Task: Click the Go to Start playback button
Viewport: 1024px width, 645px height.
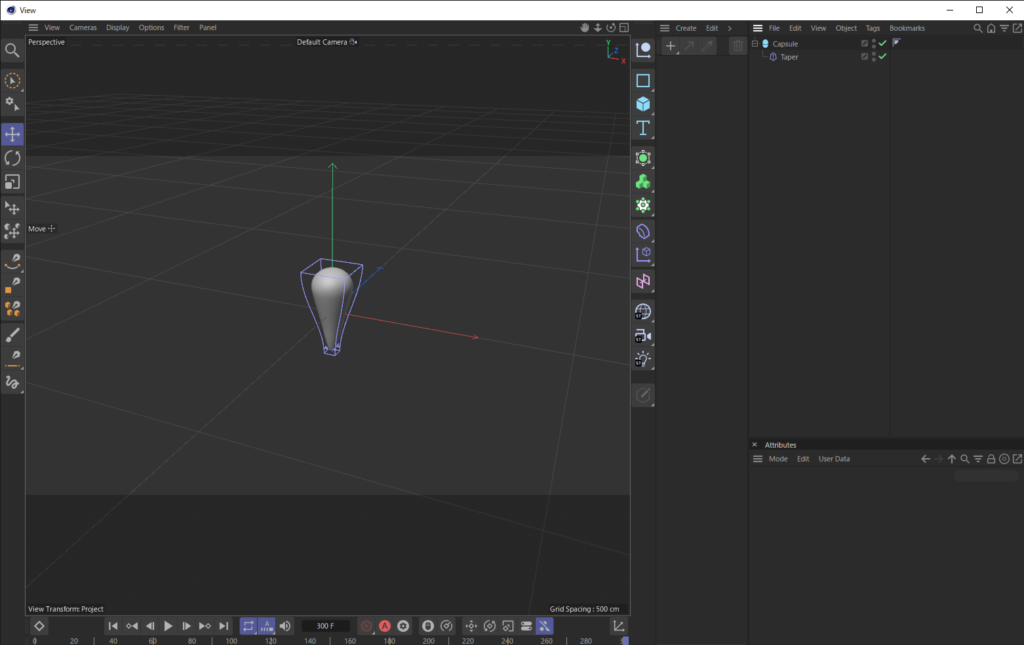Action: 113,626
